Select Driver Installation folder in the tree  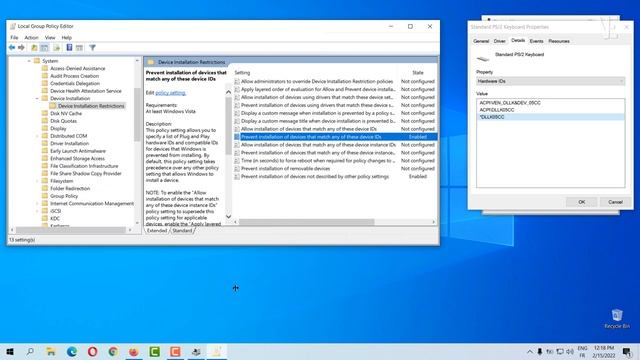[69, 144]
